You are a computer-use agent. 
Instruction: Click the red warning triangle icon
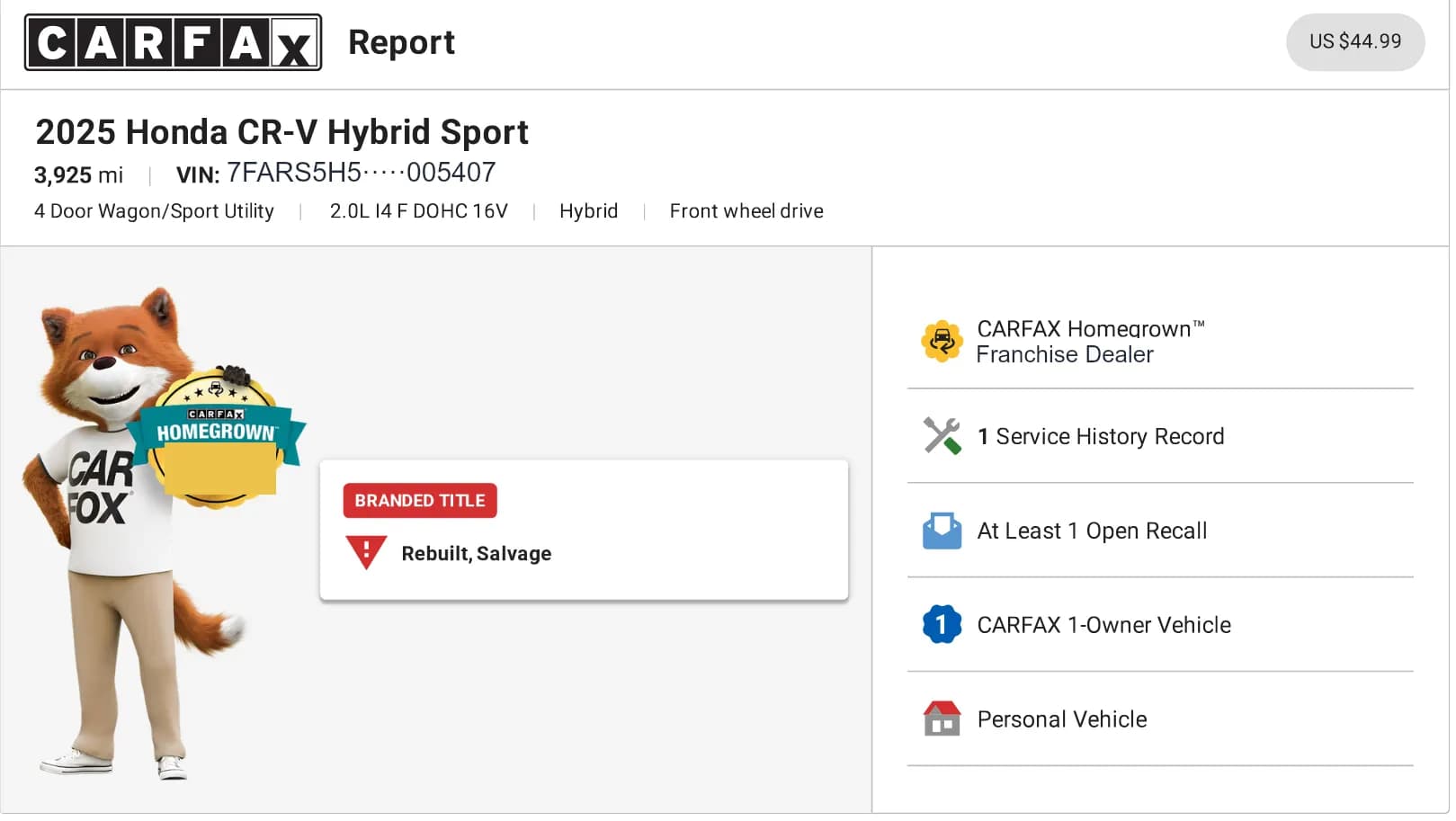point(366,552)
